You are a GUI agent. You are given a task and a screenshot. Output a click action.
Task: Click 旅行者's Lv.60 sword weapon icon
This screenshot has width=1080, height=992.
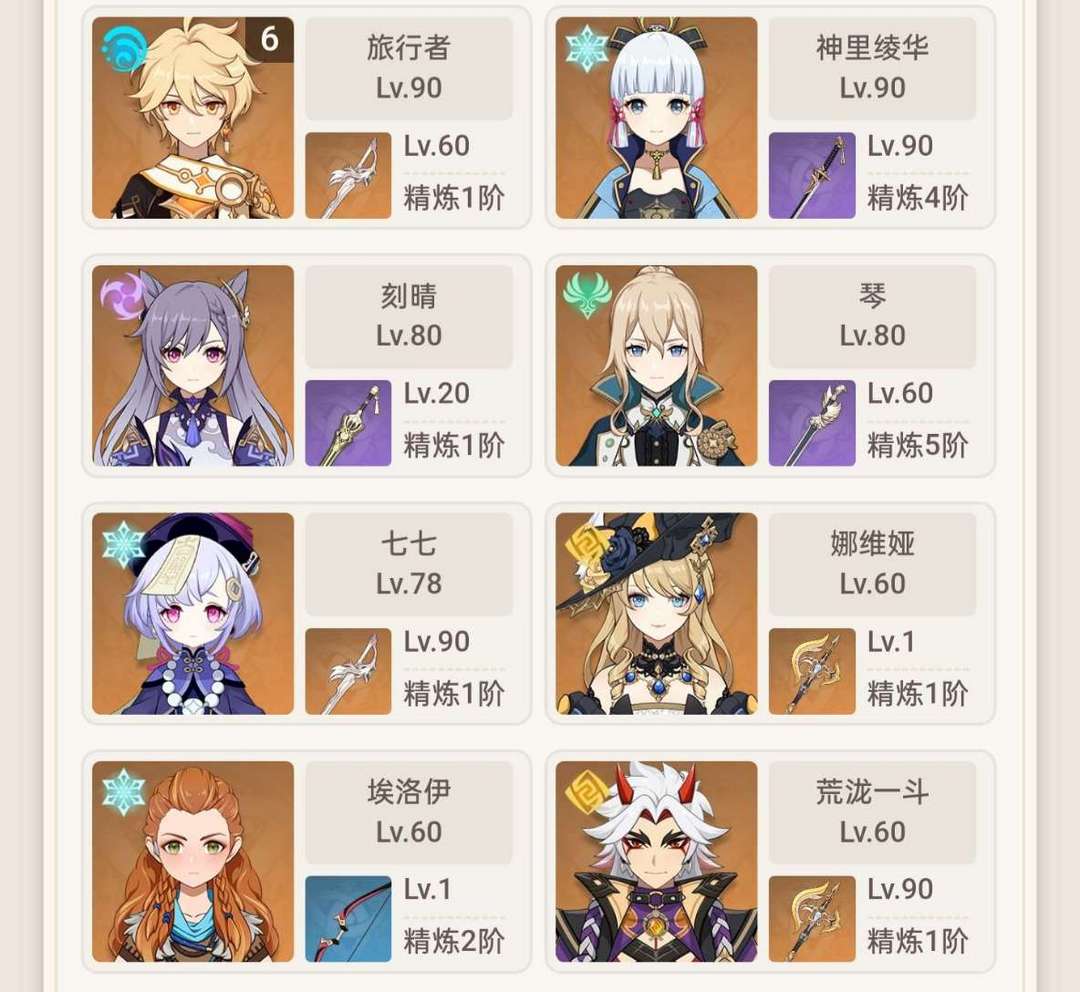(349, 176)
